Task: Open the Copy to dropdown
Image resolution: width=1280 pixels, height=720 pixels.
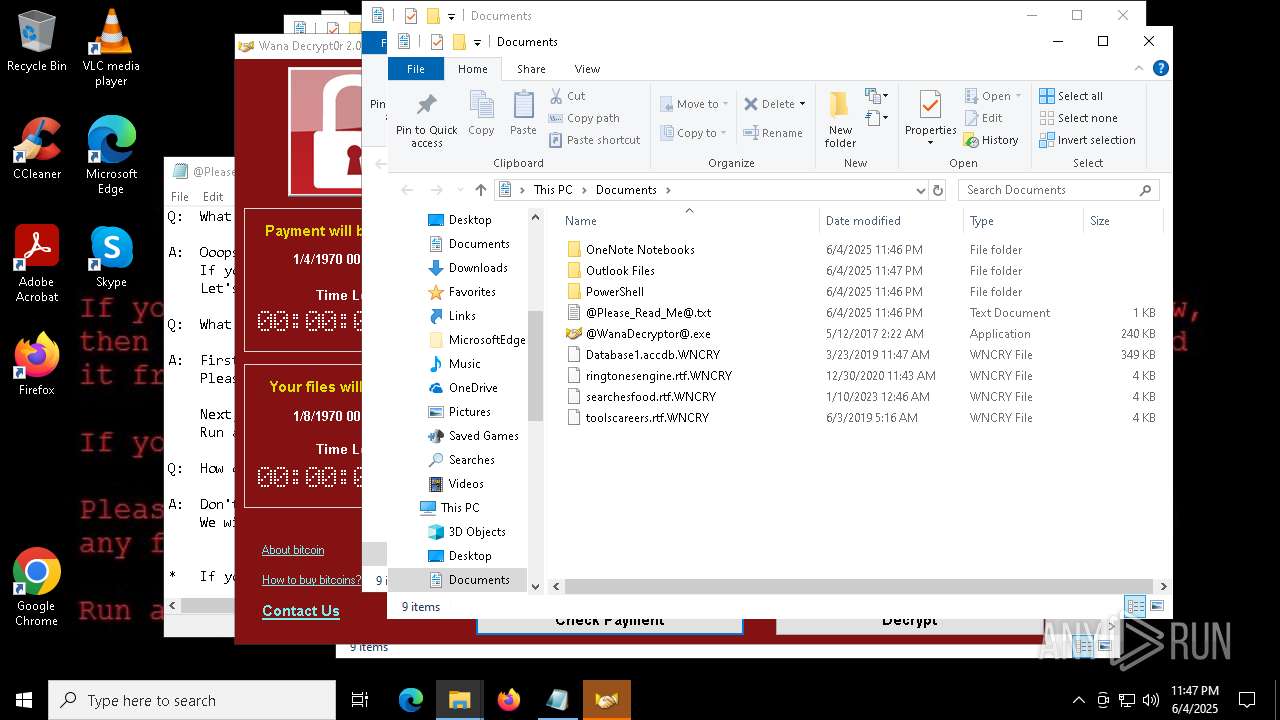Action: pyautogui.click(x=693, y=133)
